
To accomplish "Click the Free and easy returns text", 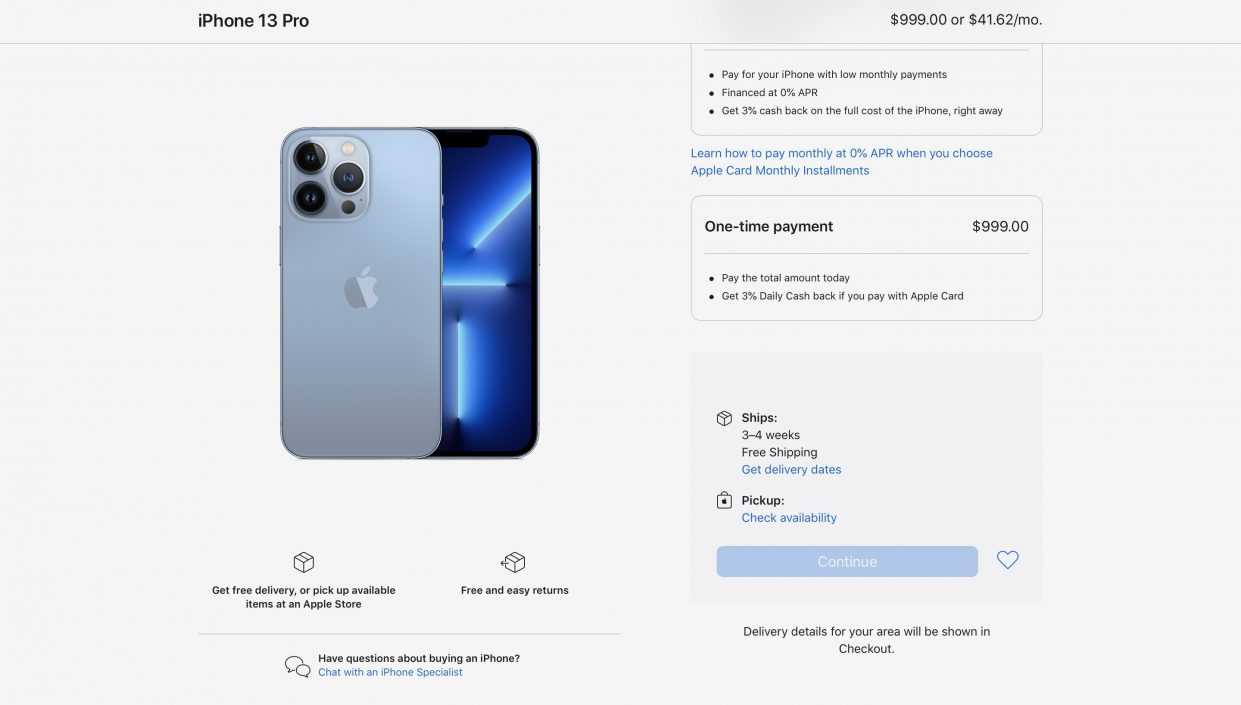I will click(514, 591).
